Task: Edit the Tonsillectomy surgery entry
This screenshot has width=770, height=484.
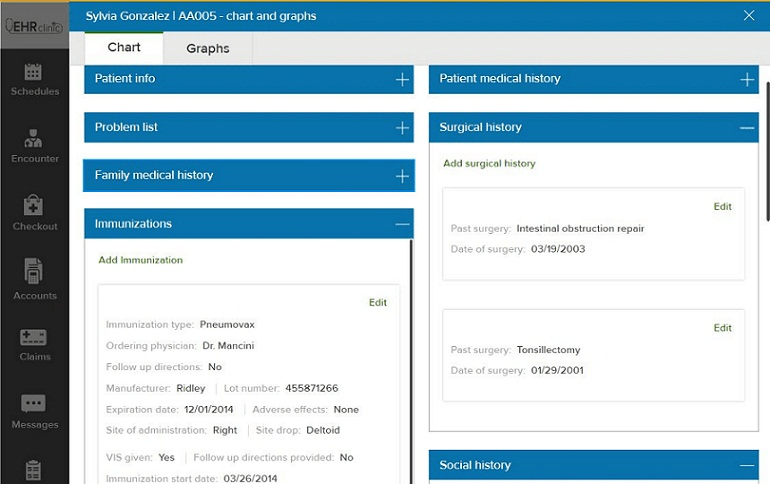Action: pos(722,328)
